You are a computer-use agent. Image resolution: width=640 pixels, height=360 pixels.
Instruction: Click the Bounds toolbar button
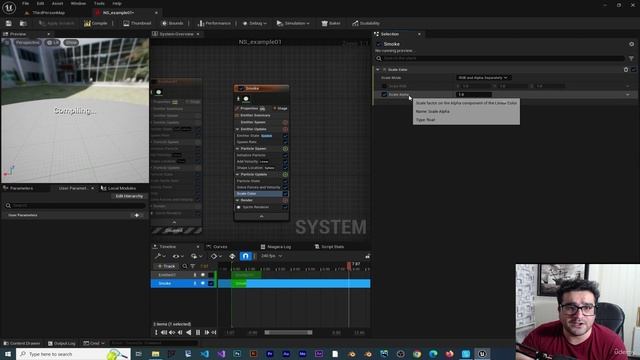click(x=172, y=23)
